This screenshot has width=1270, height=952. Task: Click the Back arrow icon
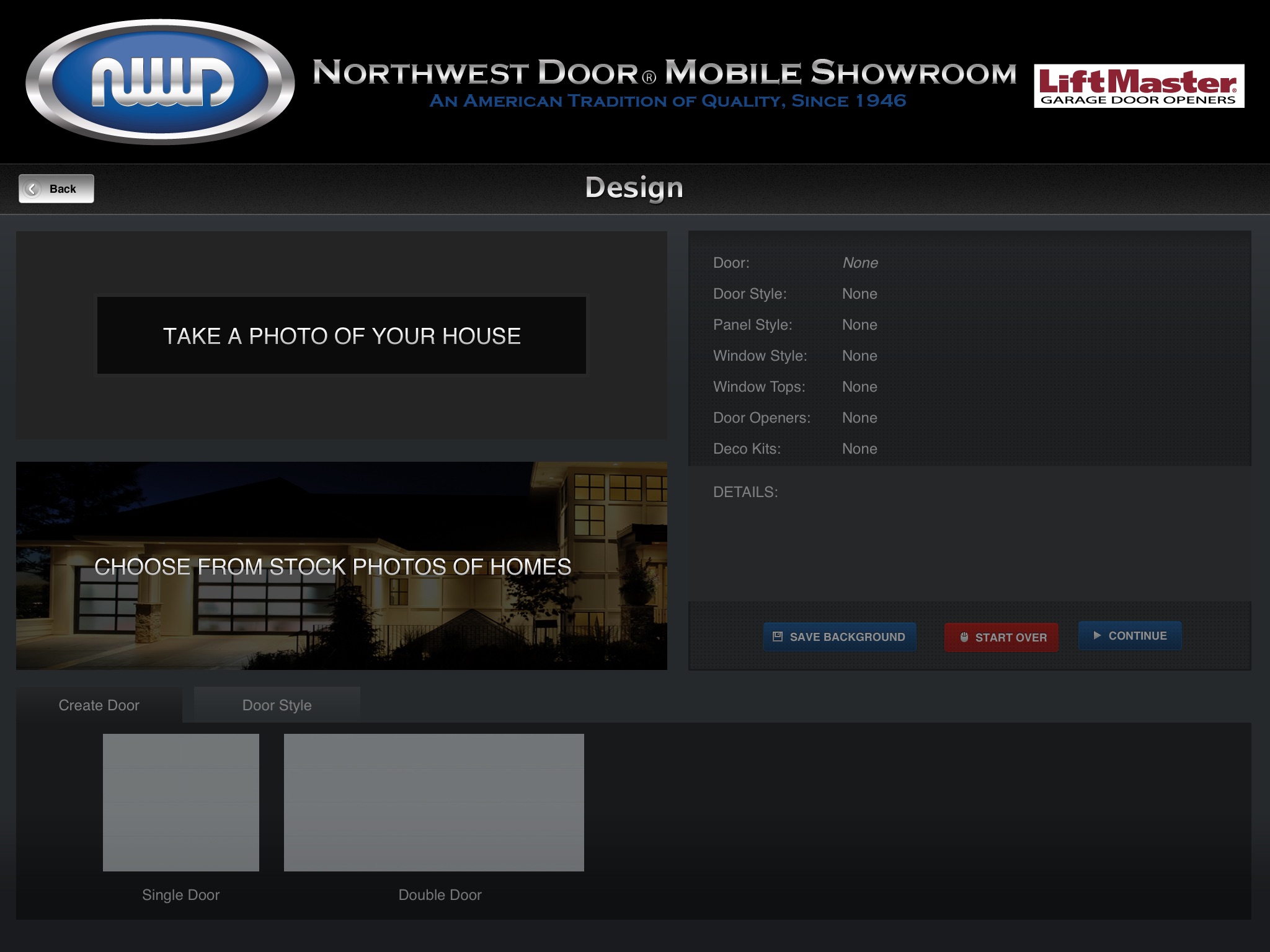[x=33, y=188]
